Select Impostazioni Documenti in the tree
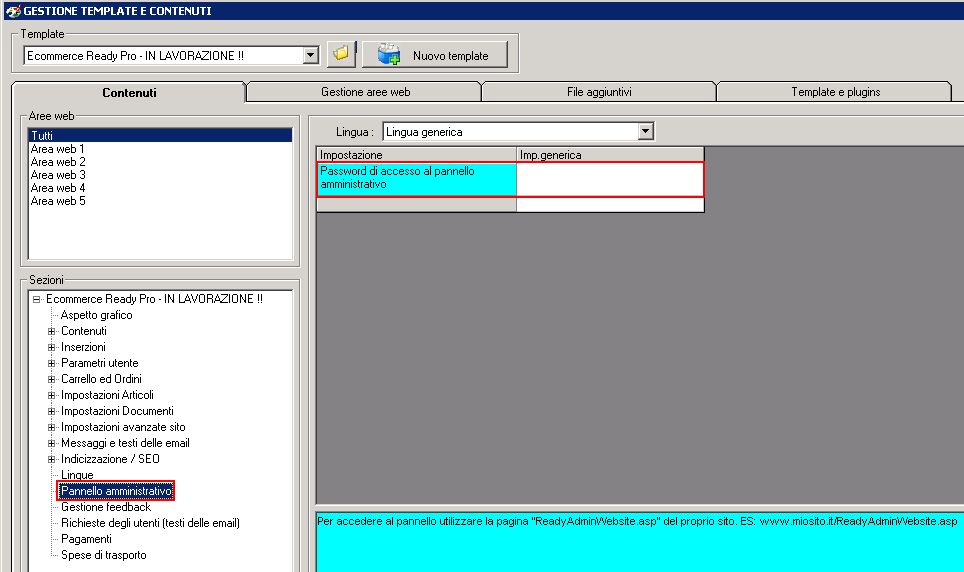This screenshot has width=964, height=572. tap(117, 411)
